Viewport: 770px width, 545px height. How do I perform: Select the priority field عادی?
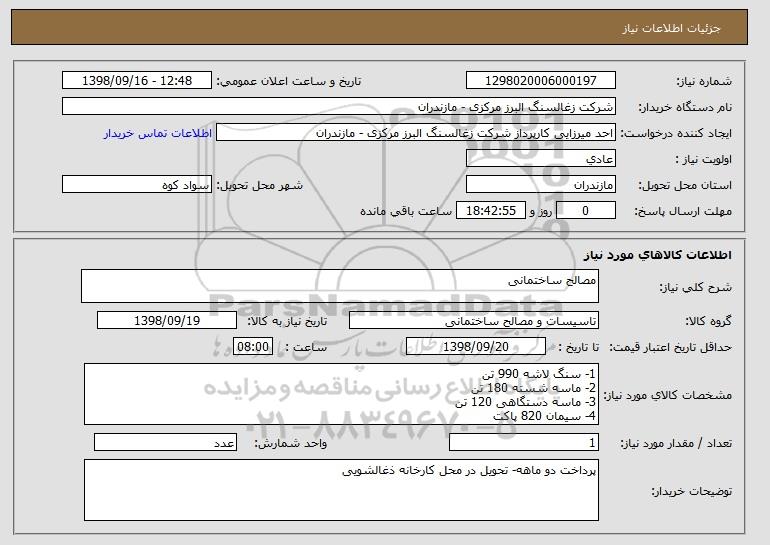[x=541, y=159]
